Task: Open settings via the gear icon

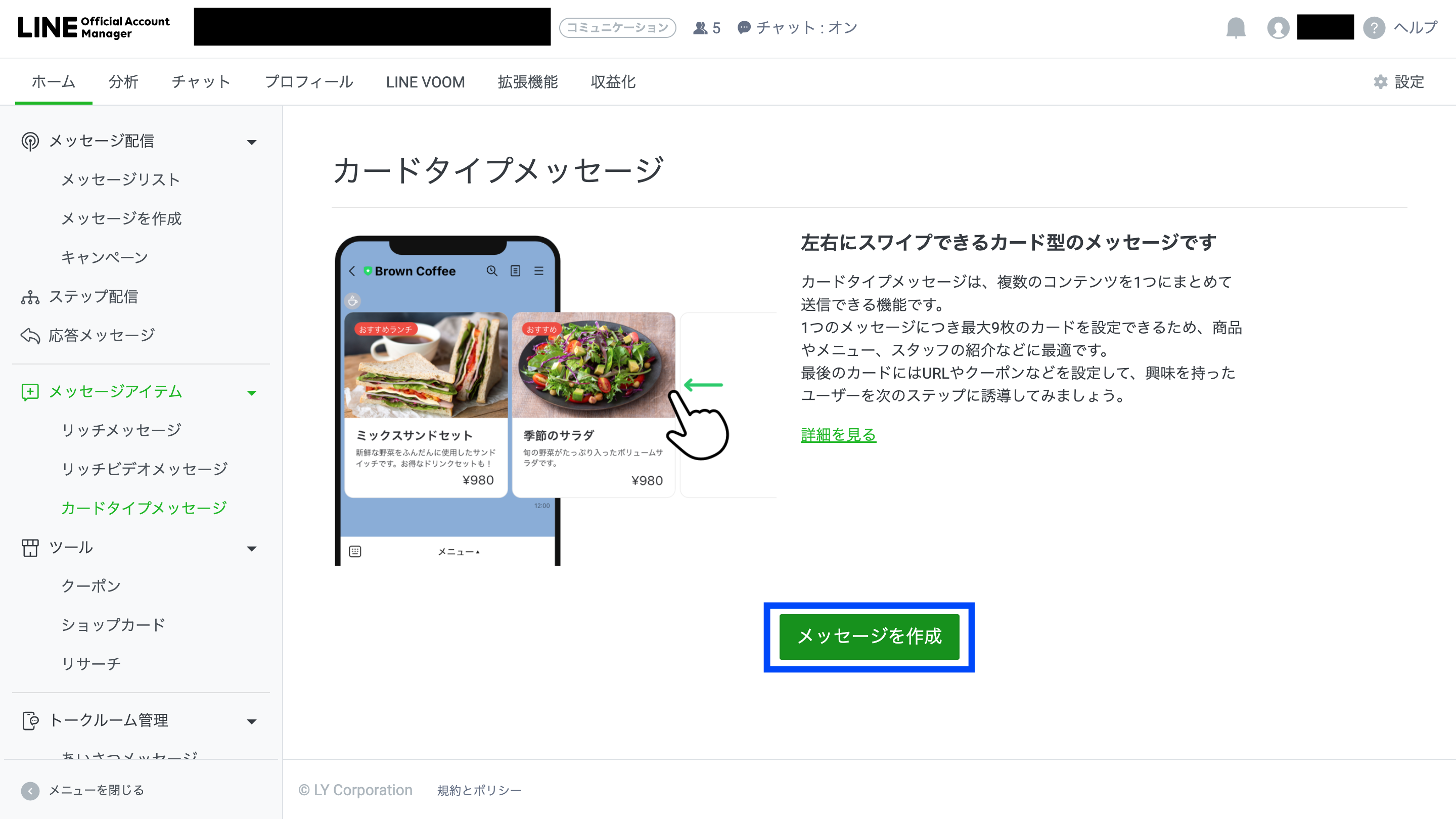Action: [x=1380, y=82]
